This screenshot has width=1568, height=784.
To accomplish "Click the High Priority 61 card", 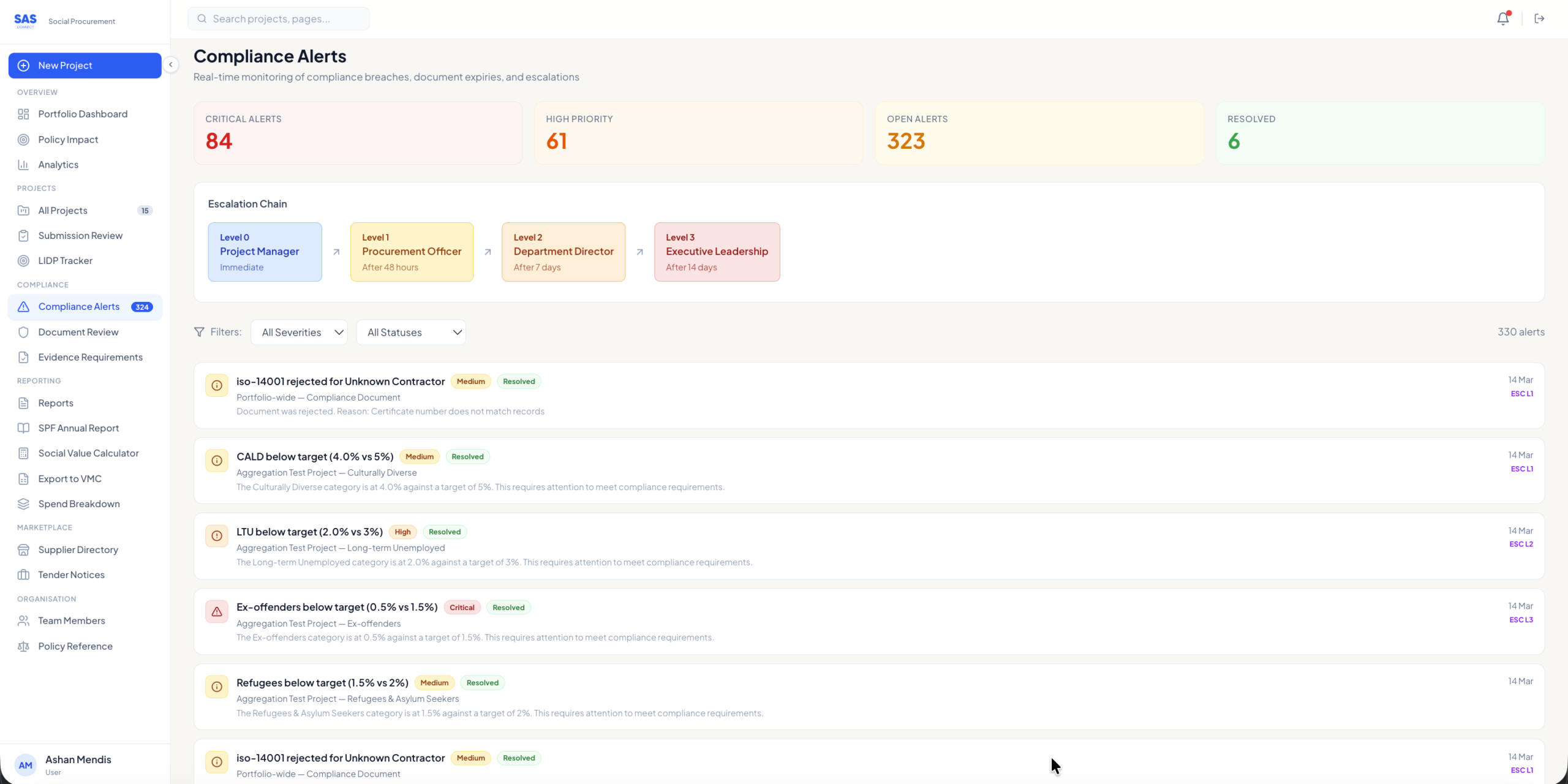I will pos(698,133).
